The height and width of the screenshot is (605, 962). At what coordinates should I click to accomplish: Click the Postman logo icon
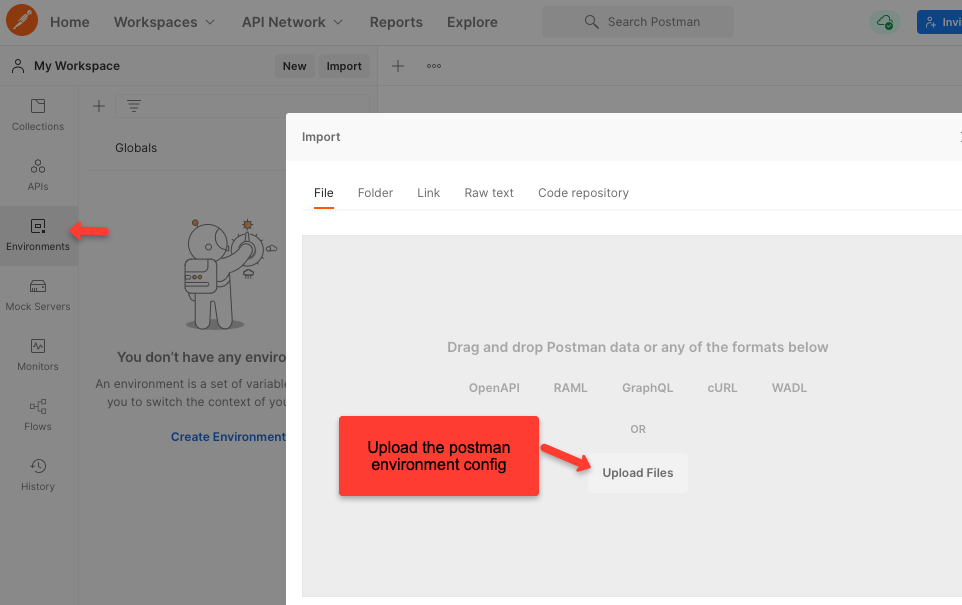tap(22, 20)
